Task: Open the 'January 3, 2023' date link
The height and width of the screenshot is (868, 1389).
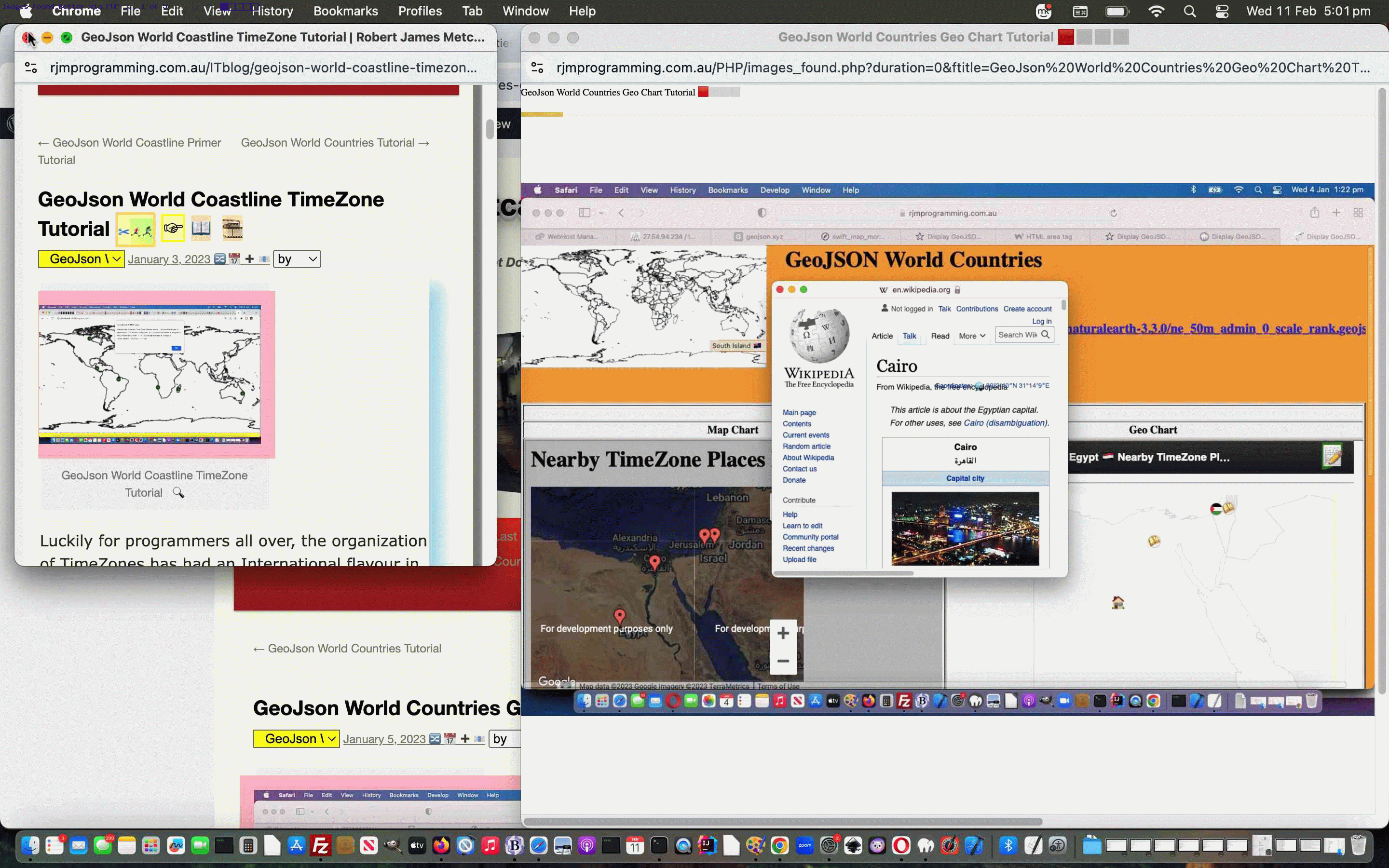Action: point(169,259)
